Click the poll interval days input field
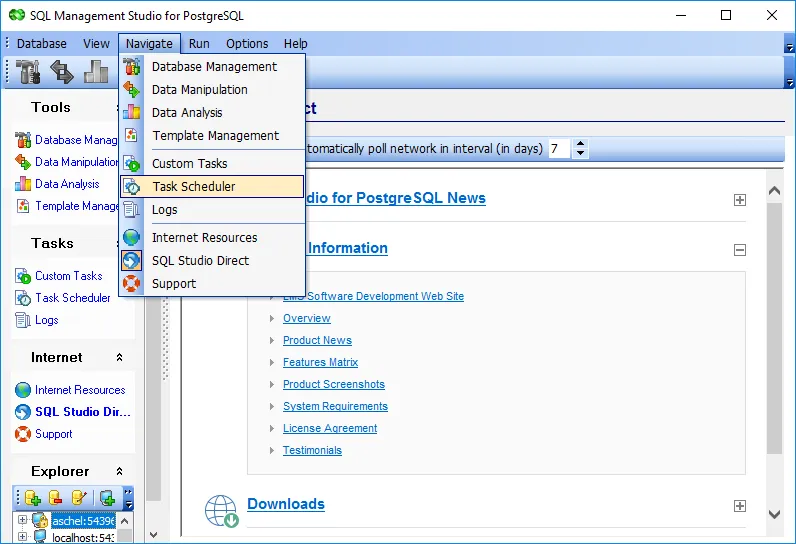 point(560,149)
